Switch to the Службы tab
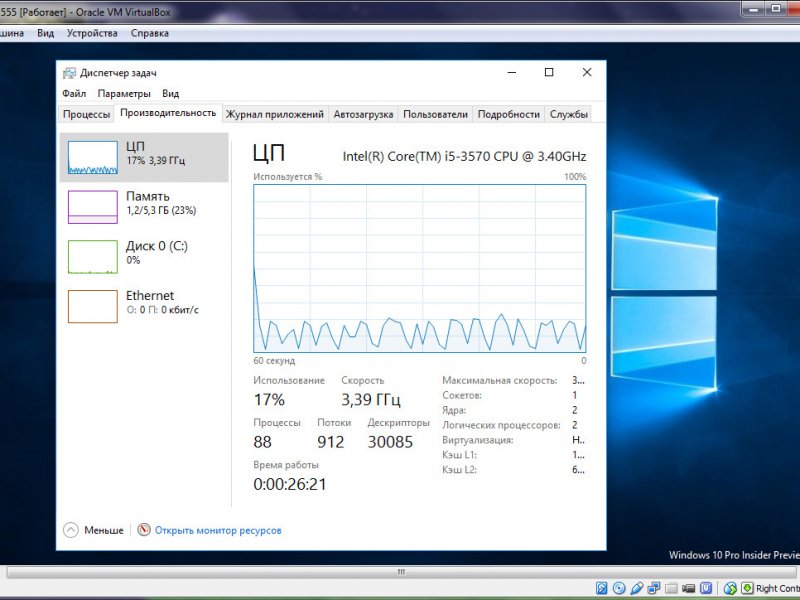Screen dimensions: 800x600 (x=568, y=114)
